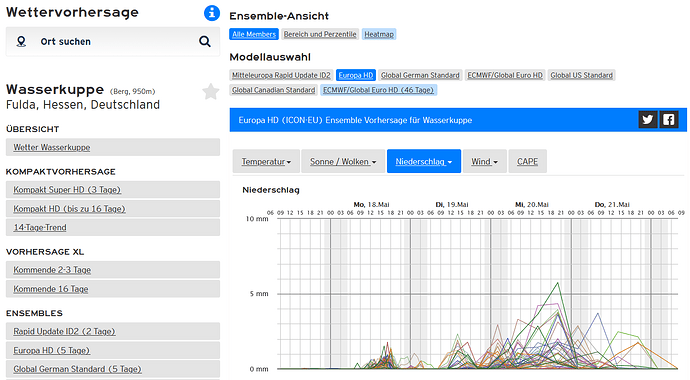
Task: Open Kompakt Super HD (3 Tage)
Action: point(113,190)
